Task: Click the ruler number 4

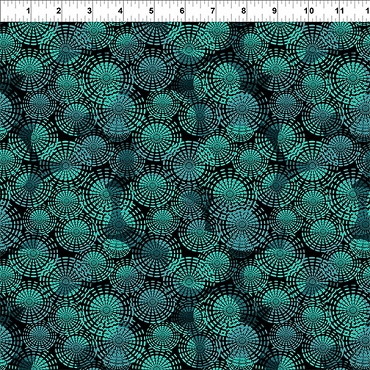Action: coord(120,11)
